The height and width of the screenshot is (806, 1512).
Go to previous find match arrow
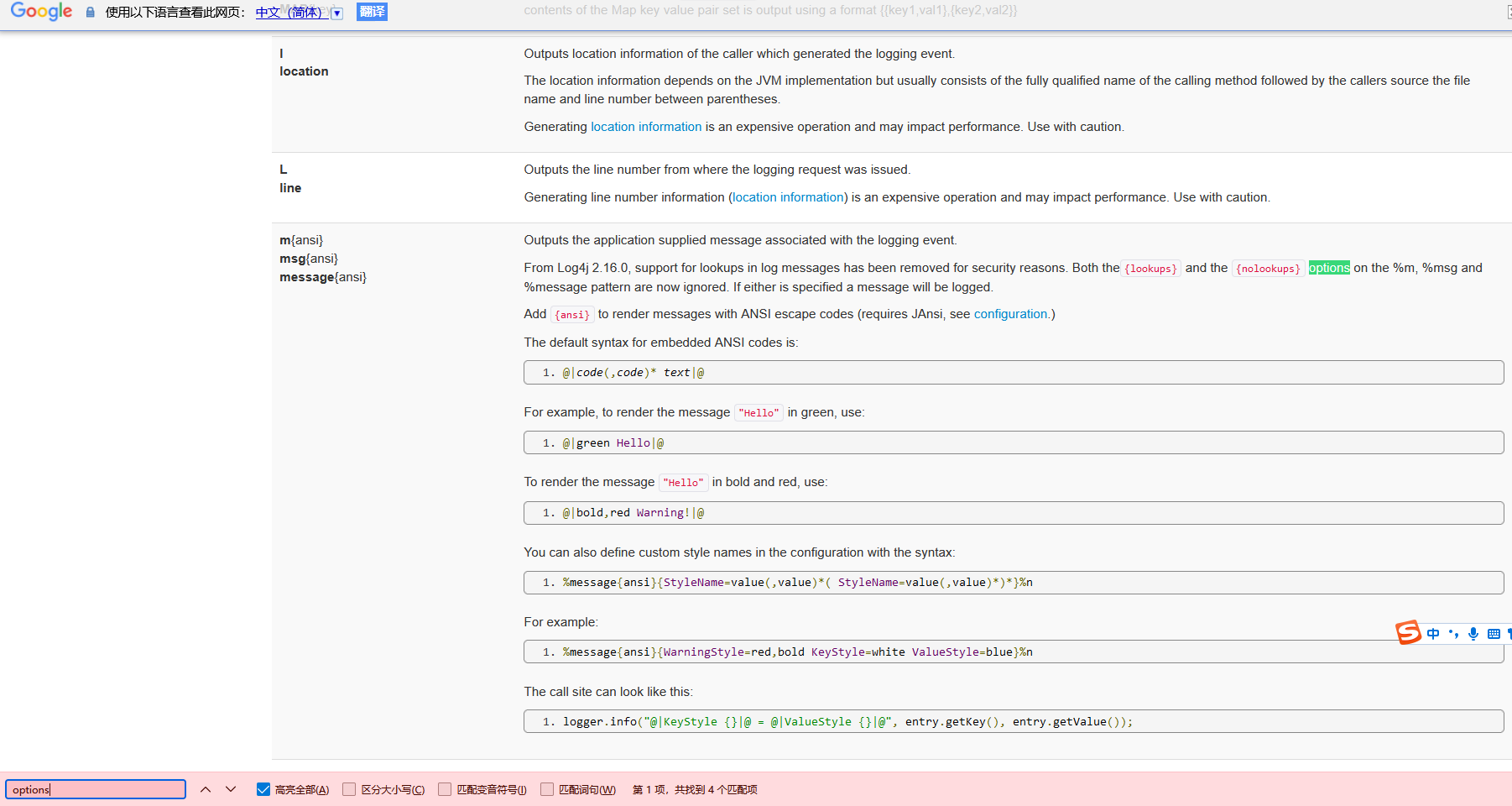206,789
